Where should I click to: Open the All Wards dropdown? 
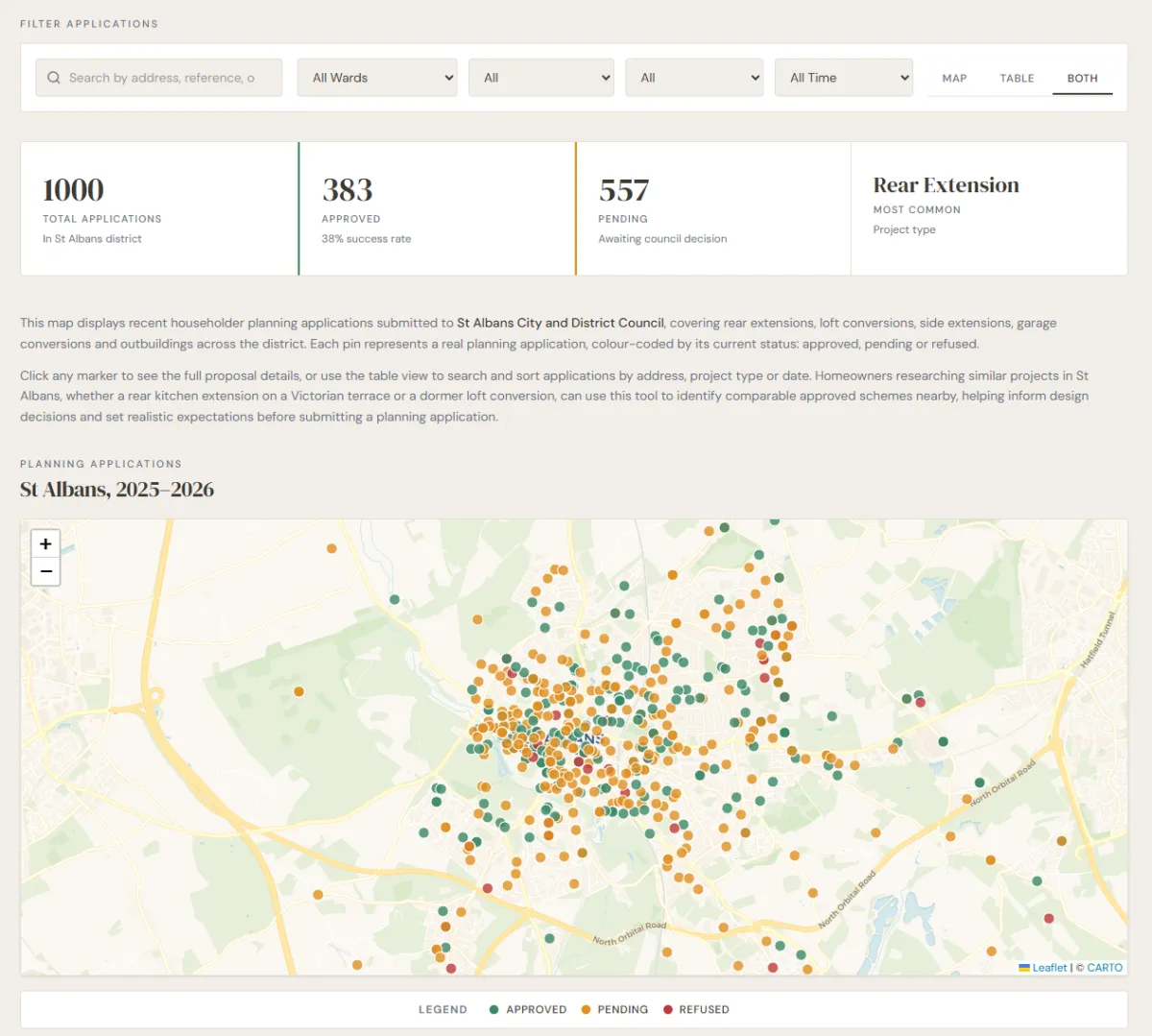tap(377, 78)
